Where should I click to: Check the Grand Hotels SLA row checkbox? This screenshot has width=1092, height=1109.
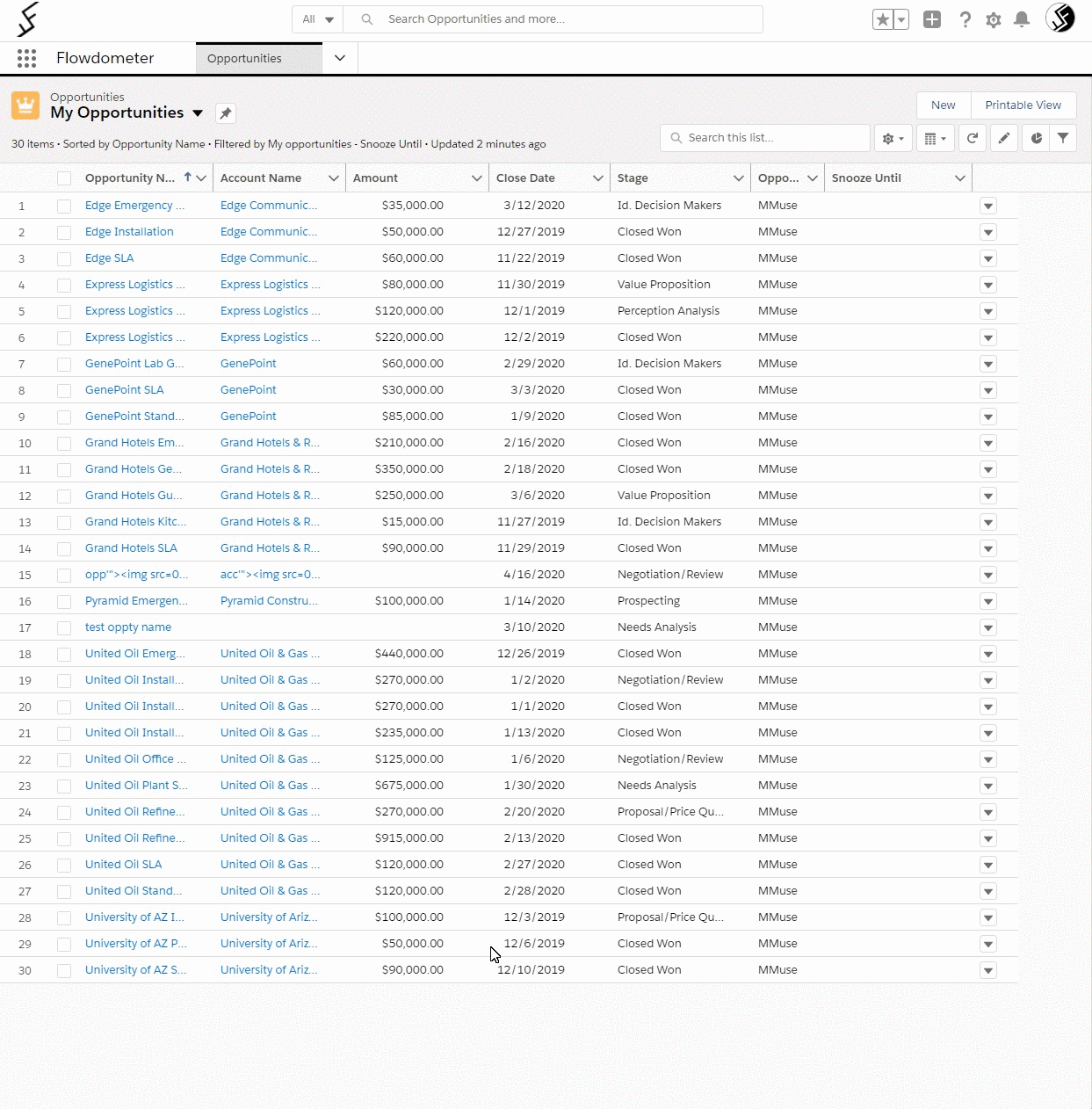pos(64,549)
